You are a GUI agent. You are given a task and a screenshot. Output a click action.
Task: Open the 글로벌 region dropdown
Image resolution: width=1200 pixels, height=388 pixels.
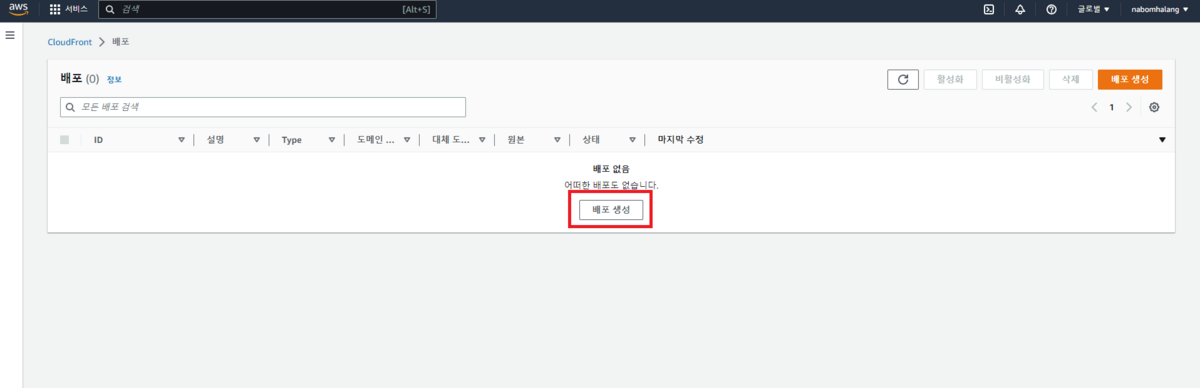pyautogui.click(x=1093, y=9)
